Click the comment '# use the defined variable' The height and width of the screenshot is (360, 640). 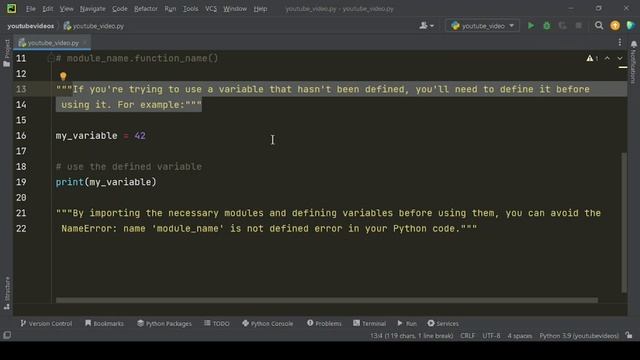pos(129,167)
